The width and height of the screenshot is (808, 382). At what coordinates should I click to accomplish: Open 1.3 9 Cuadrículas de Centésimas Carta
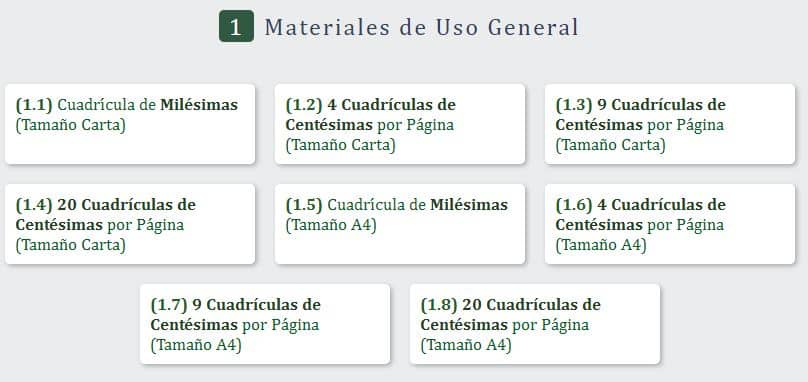(x=670, y=124)
